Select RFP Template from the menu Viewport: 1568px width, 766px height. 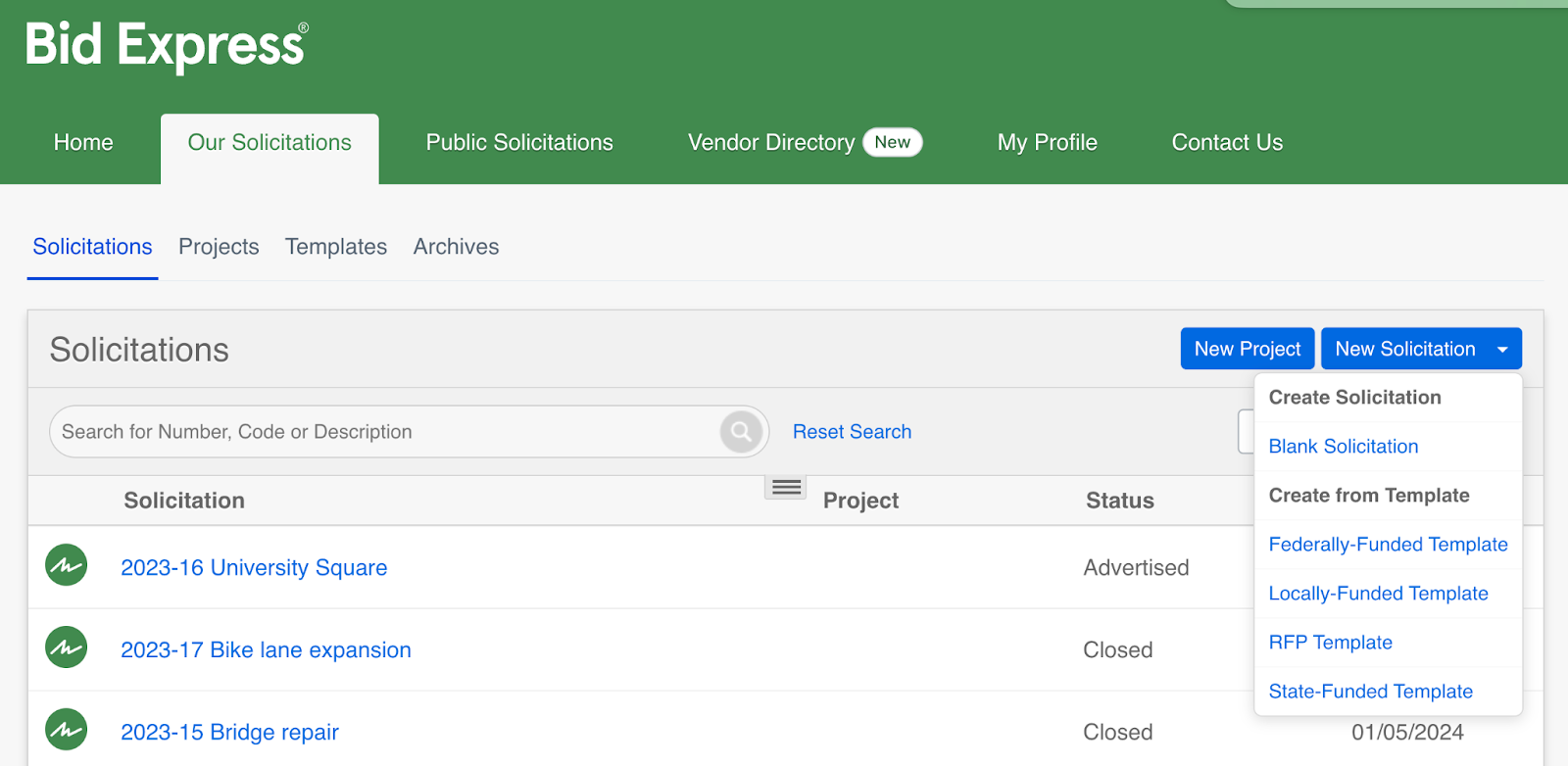coord(1330,643)
